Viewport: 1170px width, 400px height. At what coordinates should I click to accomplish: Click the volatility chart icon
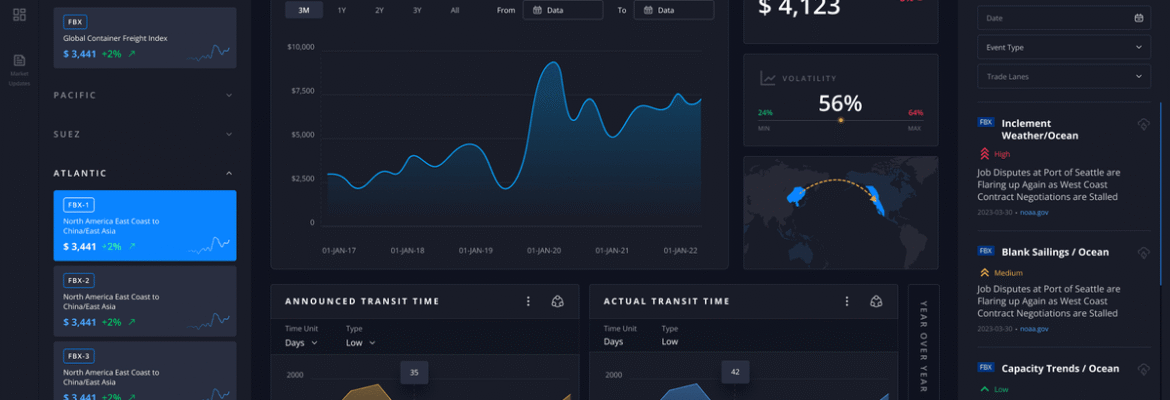click(768, 78)
